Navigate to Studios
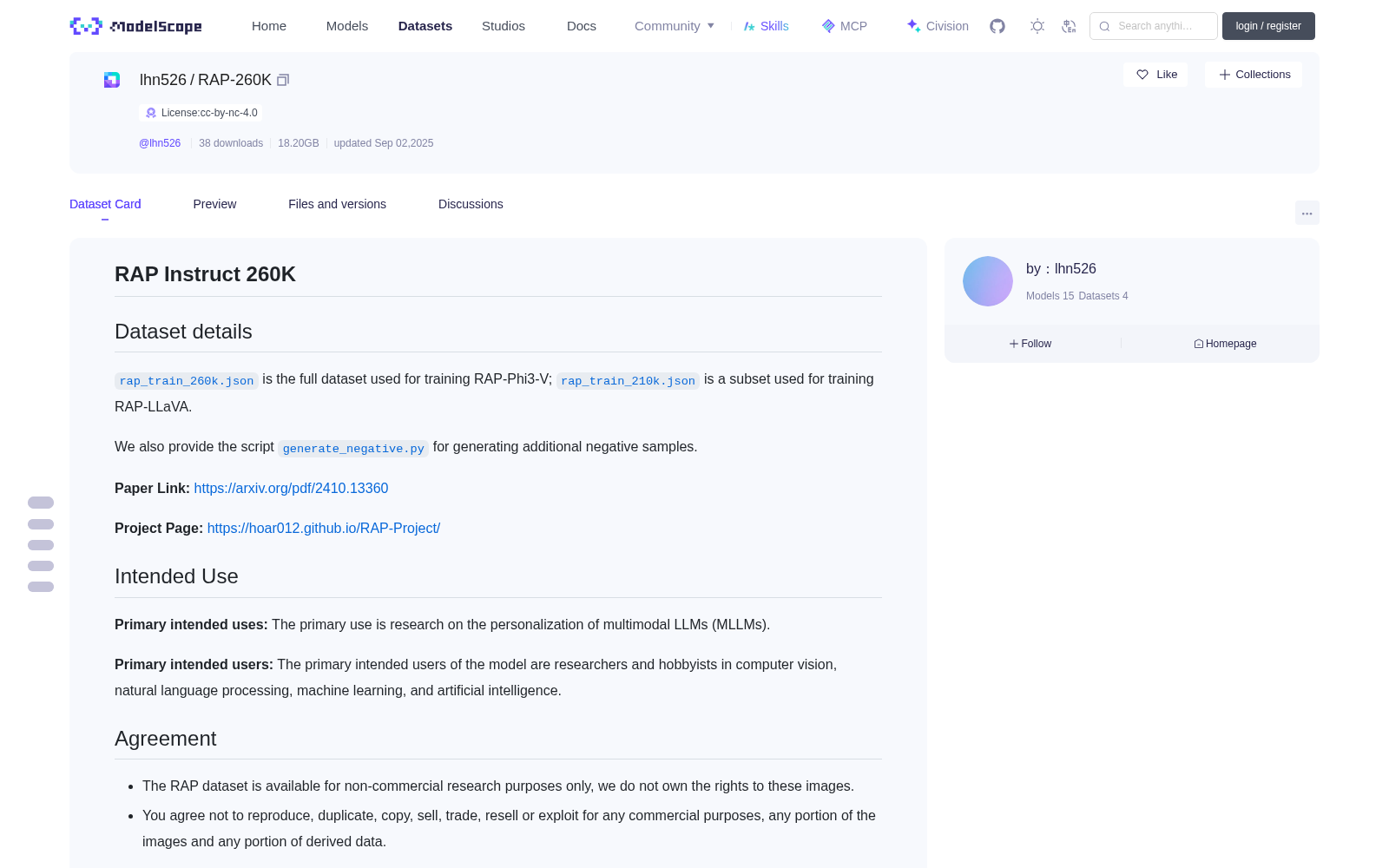This screenshot has width=1389, height=868. tap(504, 26)
